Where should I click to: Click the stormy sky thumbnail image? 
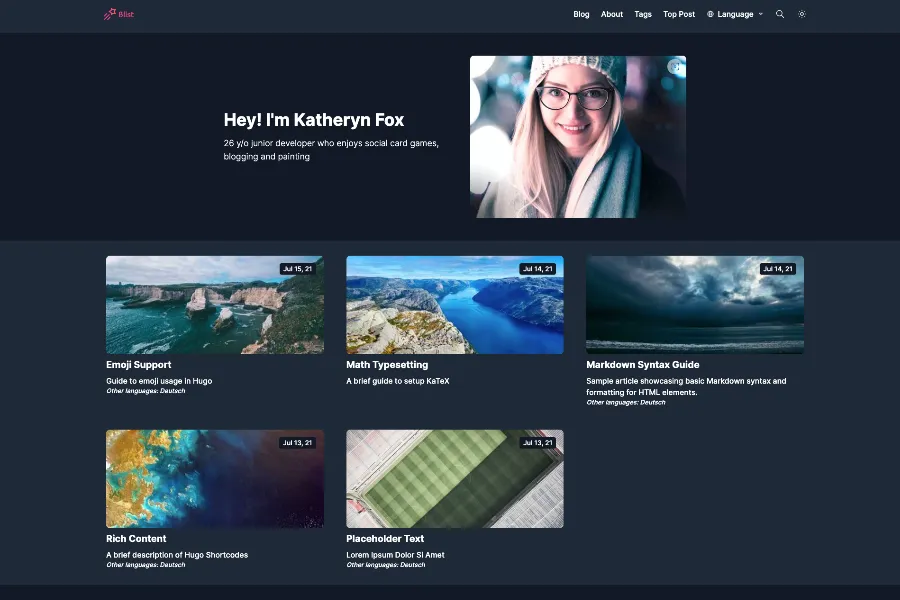coord(694,305)
